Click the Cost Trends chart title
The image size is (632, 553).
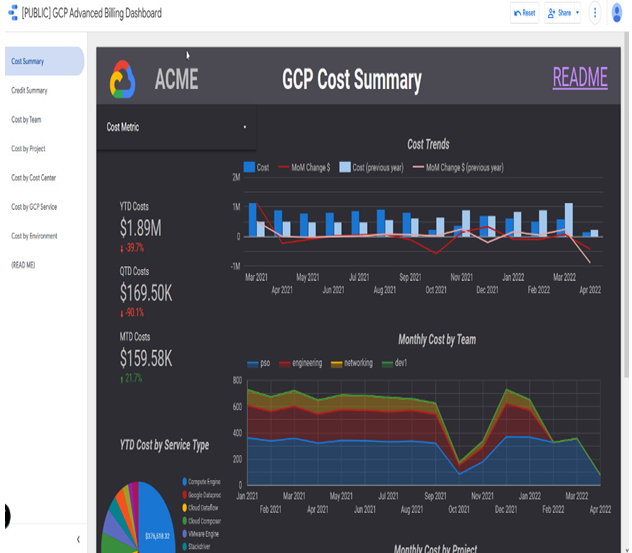point(428,144)
